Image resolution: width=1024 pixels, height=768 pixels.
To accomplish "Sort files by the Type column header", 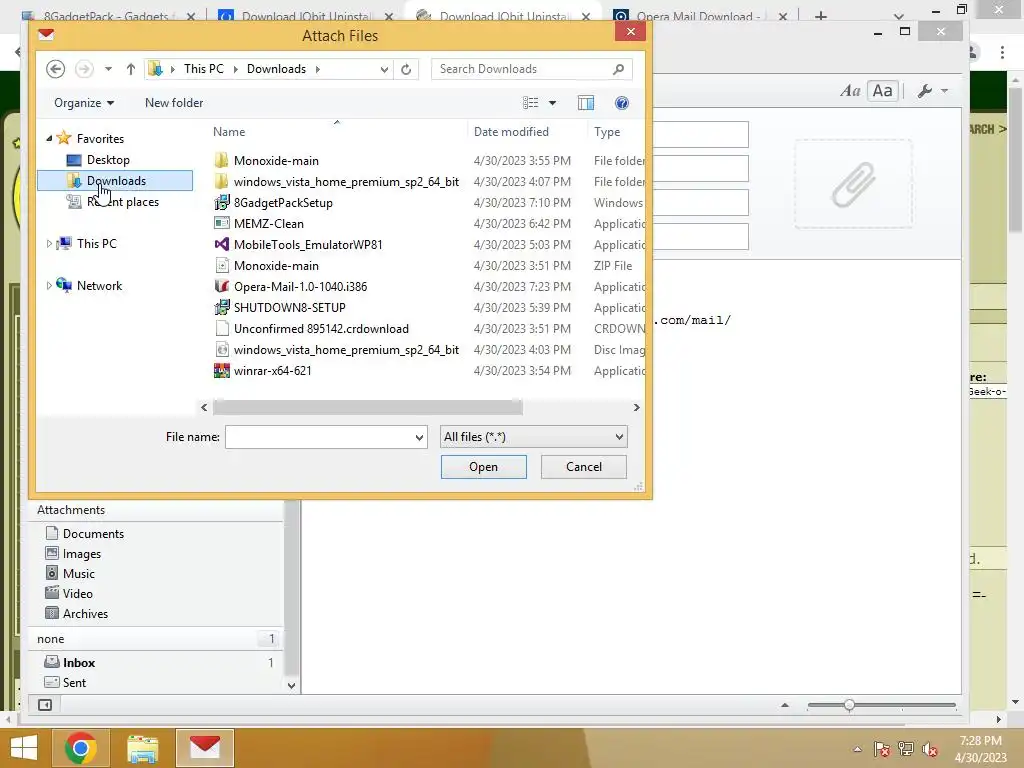I will 607,131.
